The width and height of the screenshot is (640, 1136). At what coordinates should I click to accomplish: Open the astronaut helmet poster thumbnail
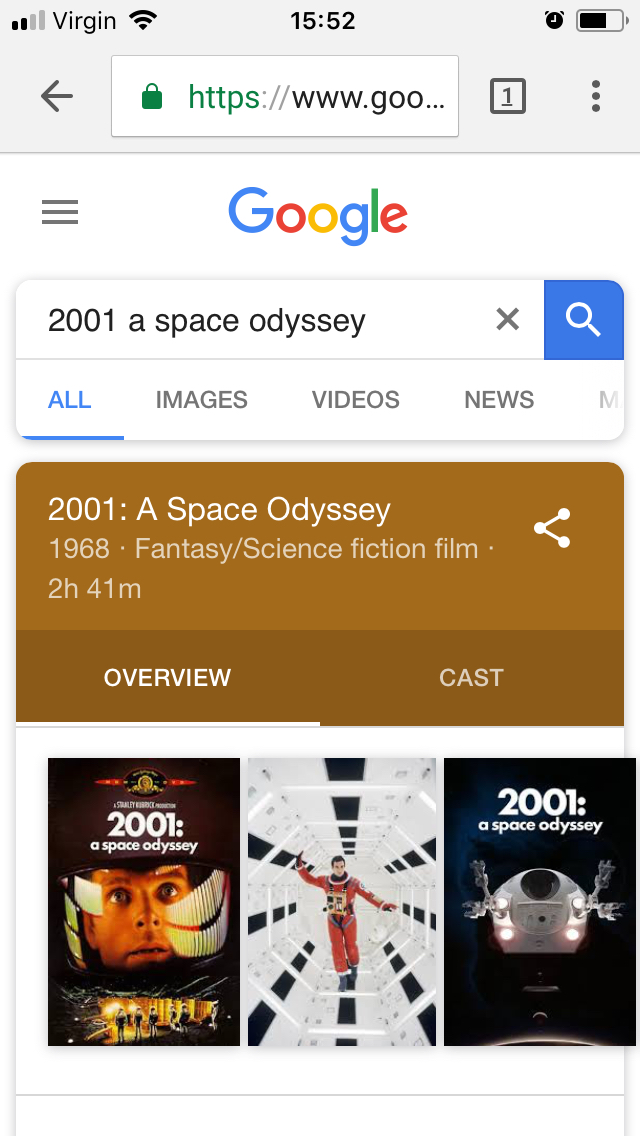pyautogui.click(x=144, y=901)
